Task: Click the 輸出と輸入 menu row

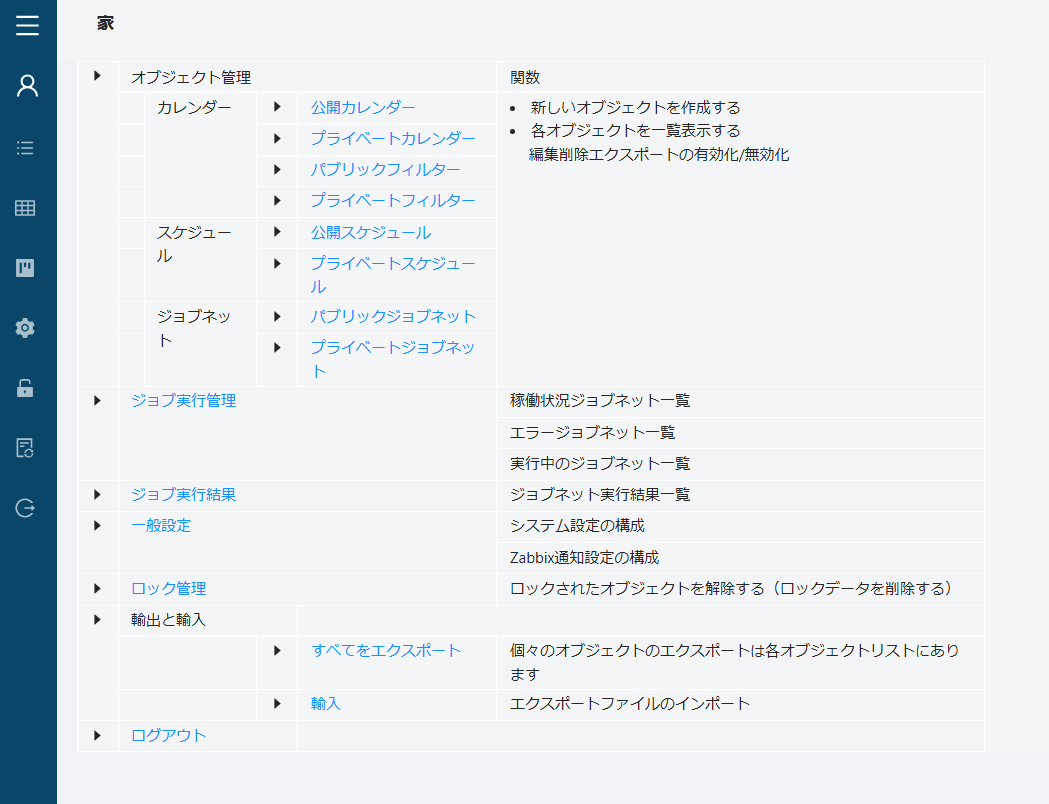Action: [167, 620]
